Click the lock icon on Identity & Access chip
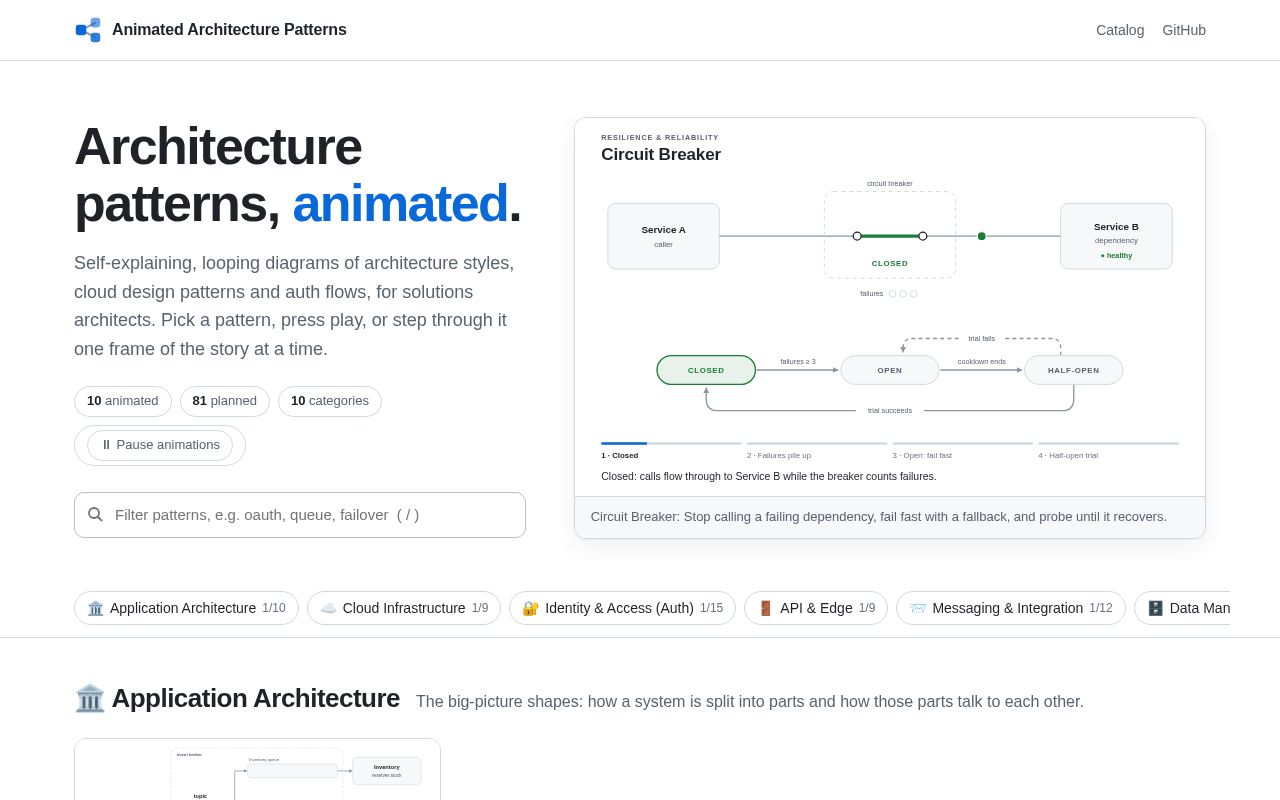The image size is (1280, 800). tap(531, 608)
